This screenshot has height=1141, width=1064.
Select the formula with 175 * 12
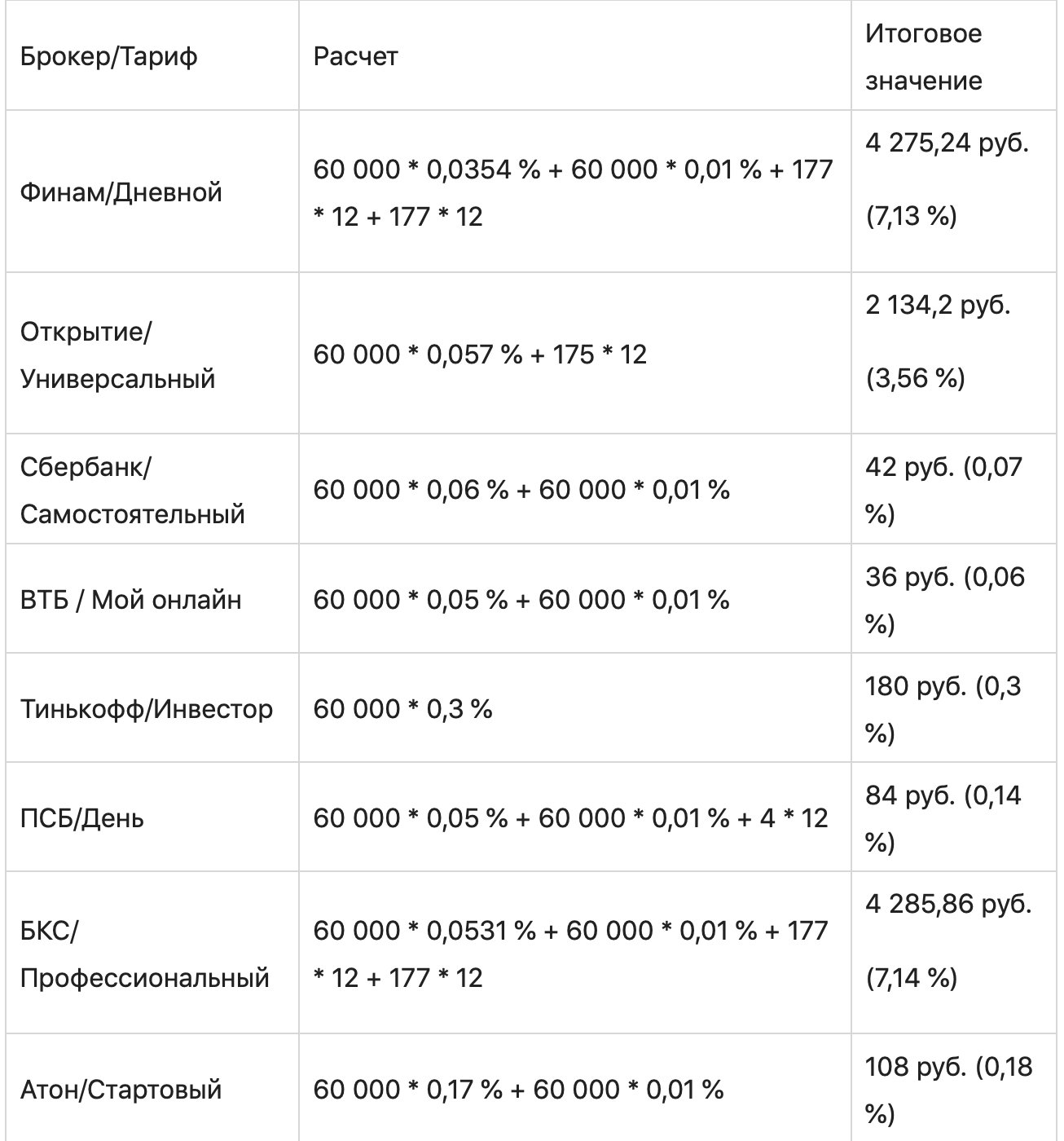coord(480,355)
